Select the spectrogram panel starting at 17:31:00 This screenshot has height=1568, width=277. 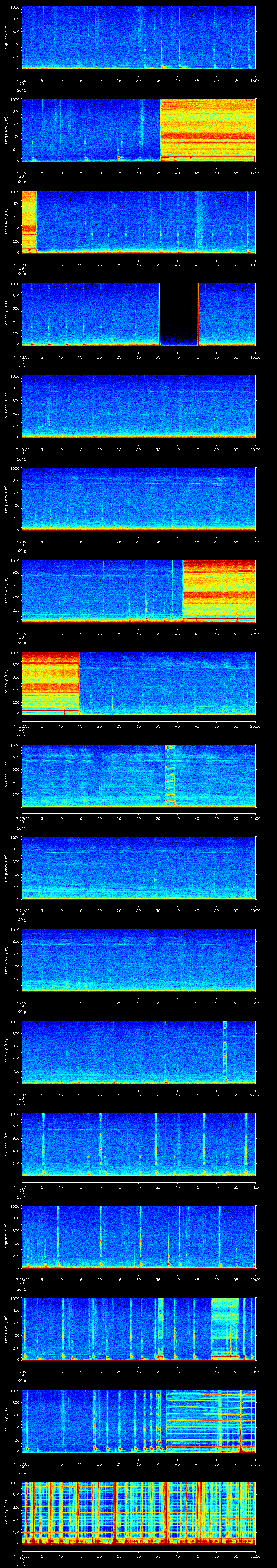[x=138, y=1514]
